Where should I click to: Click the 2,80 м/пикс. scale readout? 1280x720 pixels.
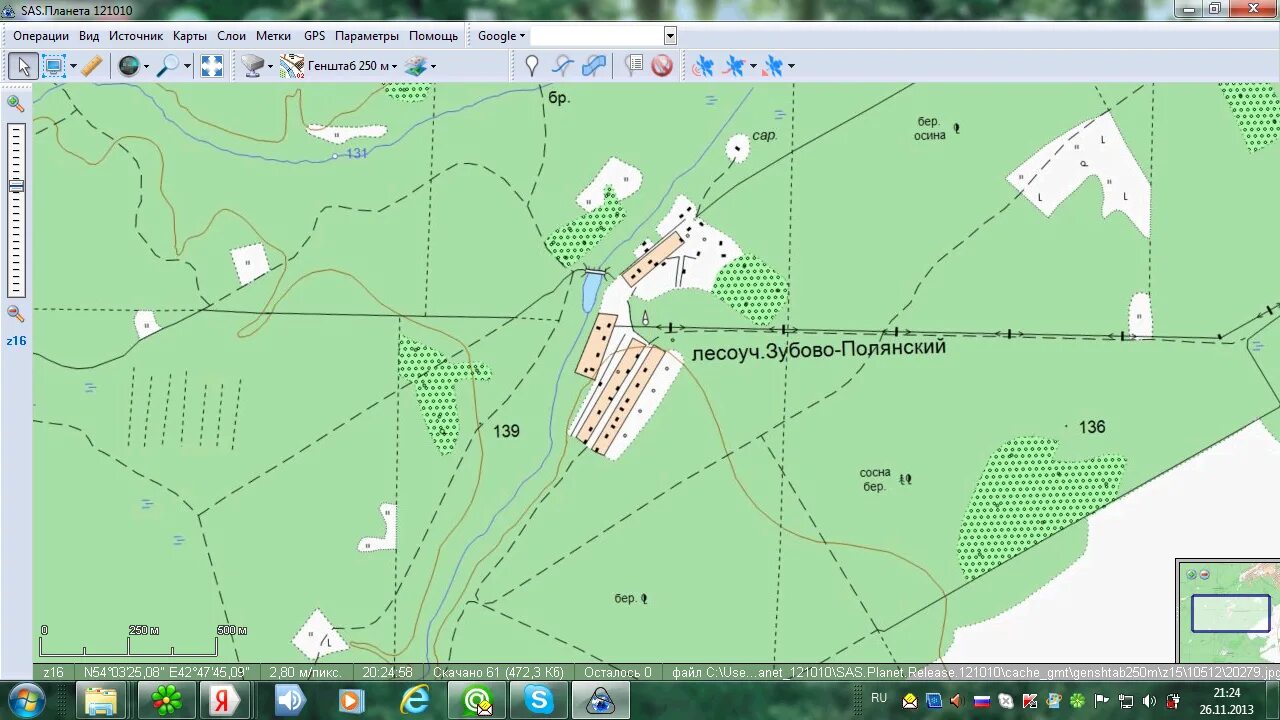(x=306, y=672)
